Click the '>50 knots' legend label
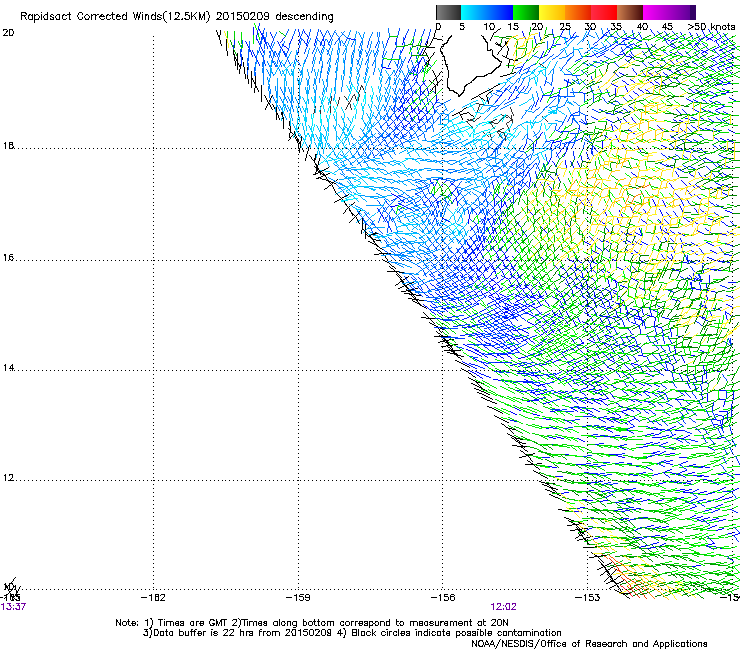The width and height of the screenshot is (740, 650). pyautogui.click(x=711, y=27)
